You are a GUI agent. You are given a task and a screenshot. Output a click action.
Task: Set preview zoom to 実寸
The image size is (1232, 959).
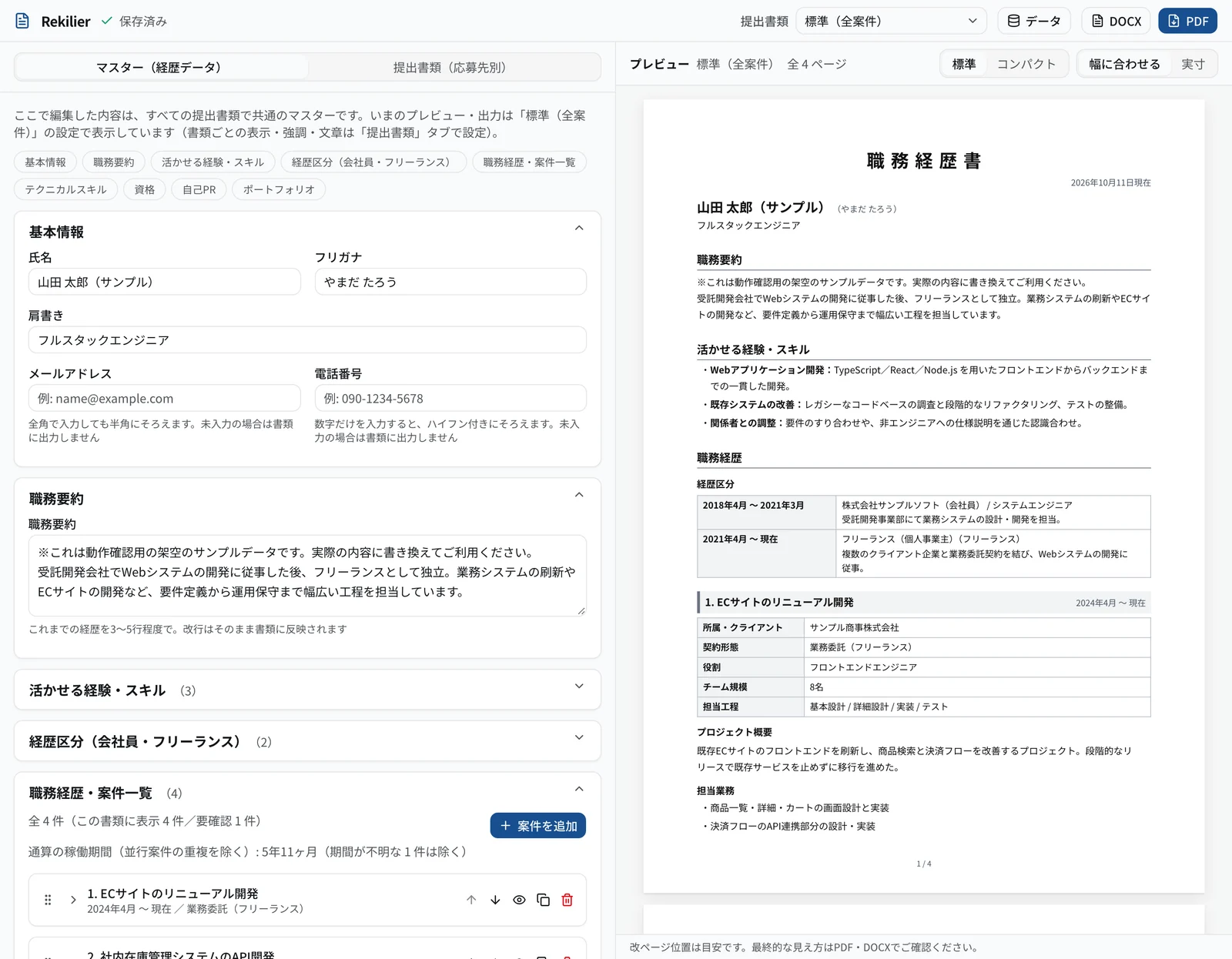point(1193,64)
